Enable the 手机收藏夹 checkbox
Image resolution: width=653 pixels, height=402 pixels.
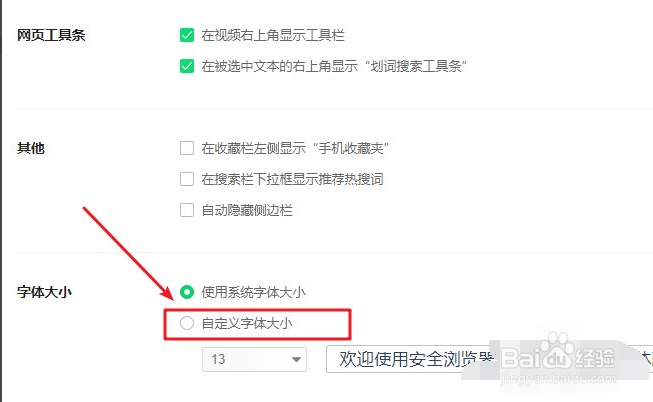pos(186,148)
